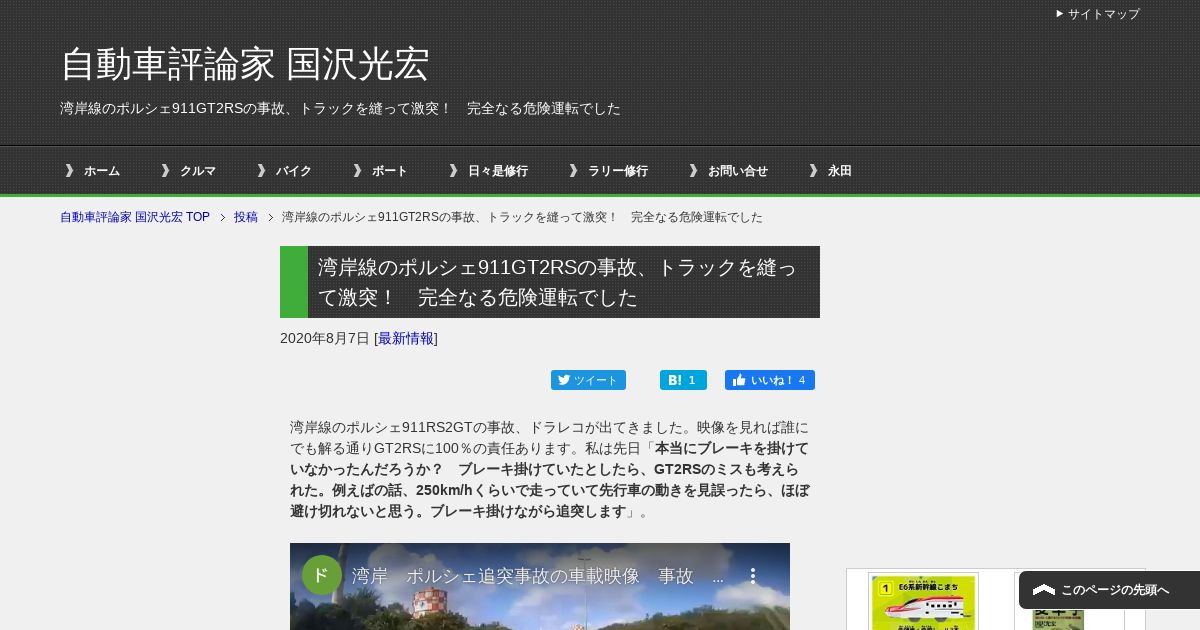
Task: Jump to top via このページの先頭へ
Action: tap(1109, 590)
